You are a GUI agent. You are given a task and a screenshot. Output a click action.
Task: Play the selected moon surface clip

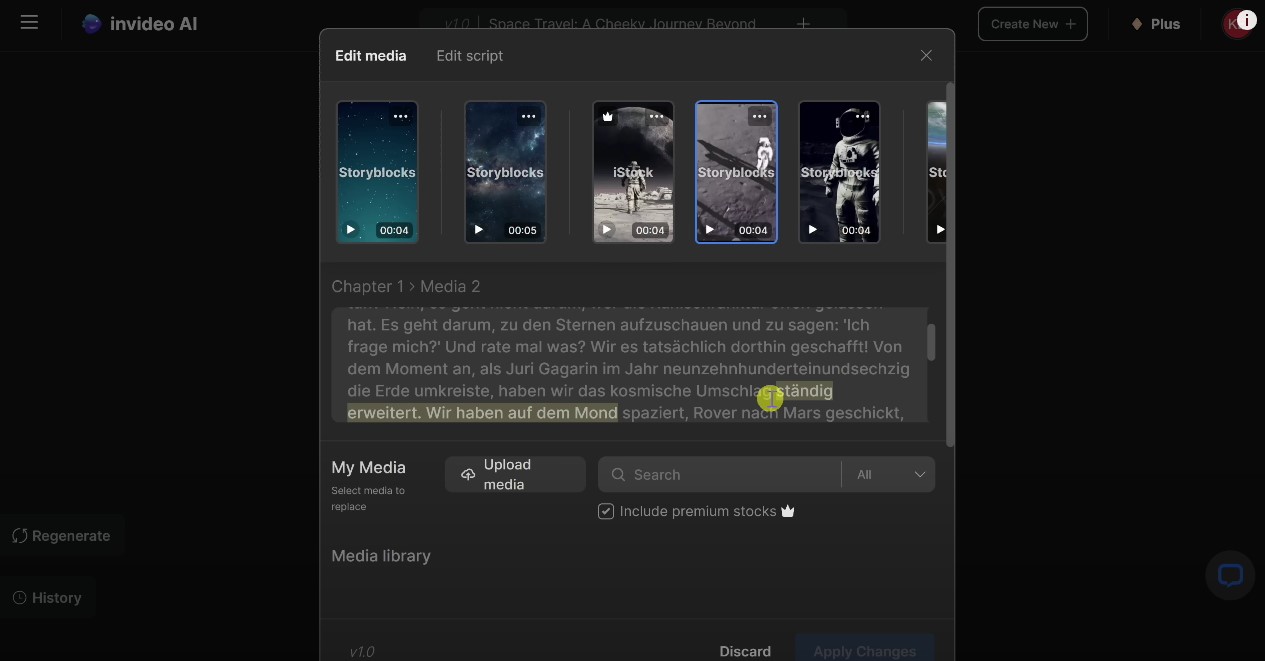(709, 230)
